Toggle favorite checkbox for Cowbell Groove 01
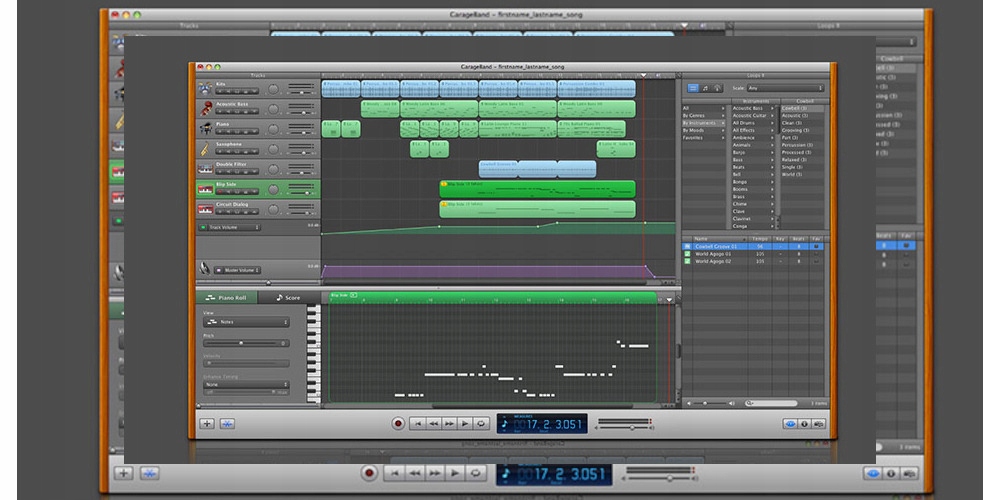Image resolution: width=1000 pixels, height=500 pixels. [x=816, y=246]
